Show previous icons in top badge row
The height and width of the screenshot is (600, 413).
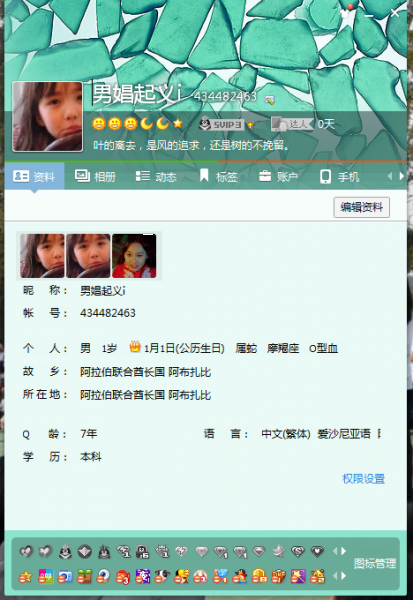[335, 551]
